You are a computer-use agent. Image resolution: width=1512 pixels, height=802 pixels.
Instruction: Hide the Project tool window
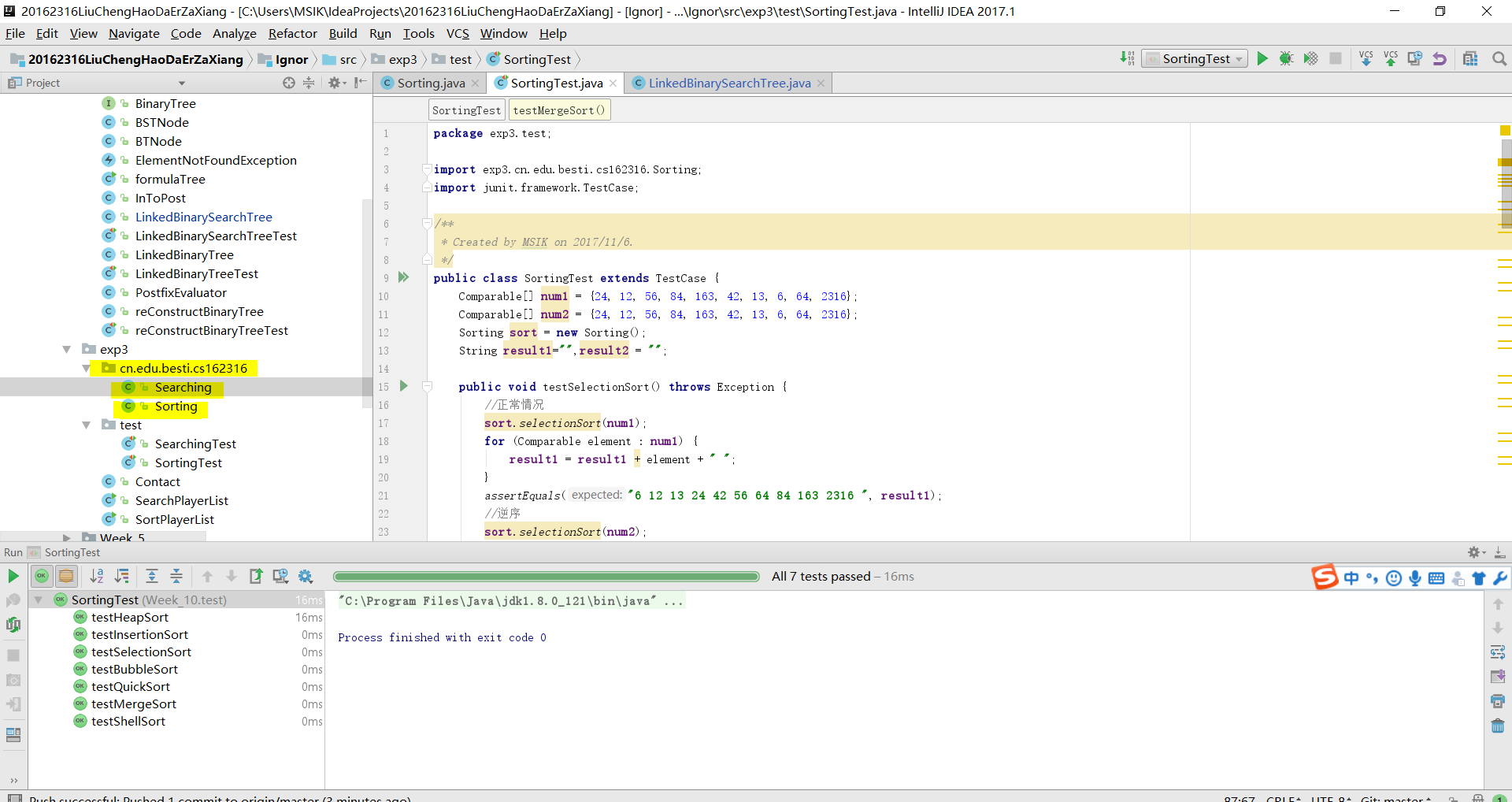[x=360, y=83]
